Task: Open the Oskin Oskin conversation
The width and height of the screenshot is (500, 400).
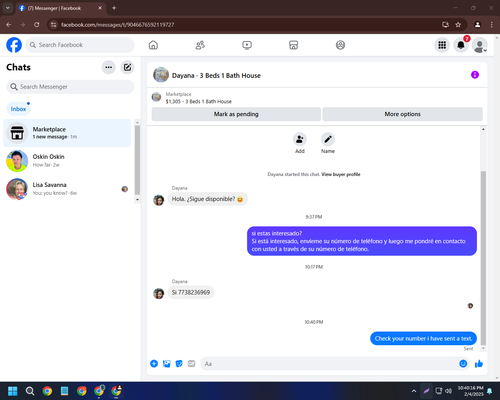Action: pos(67,161)
